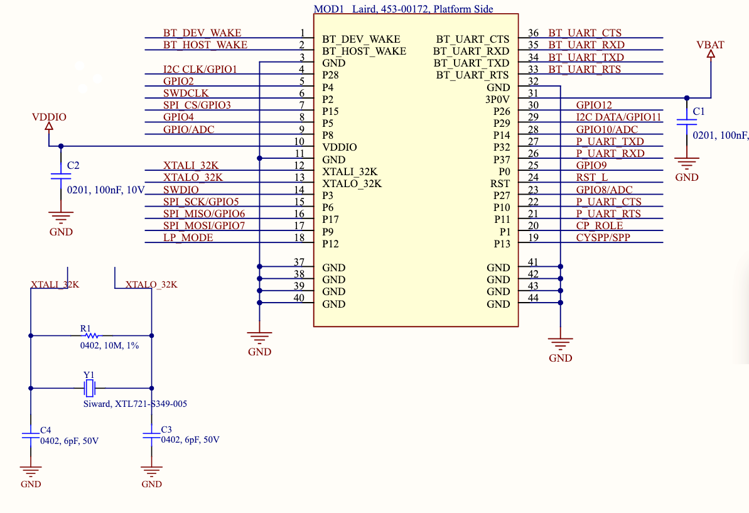The width and height of the screenshot is (749, 513).
Task: Click the P37 pin name inside module
Action: click(x=502, y=160)
